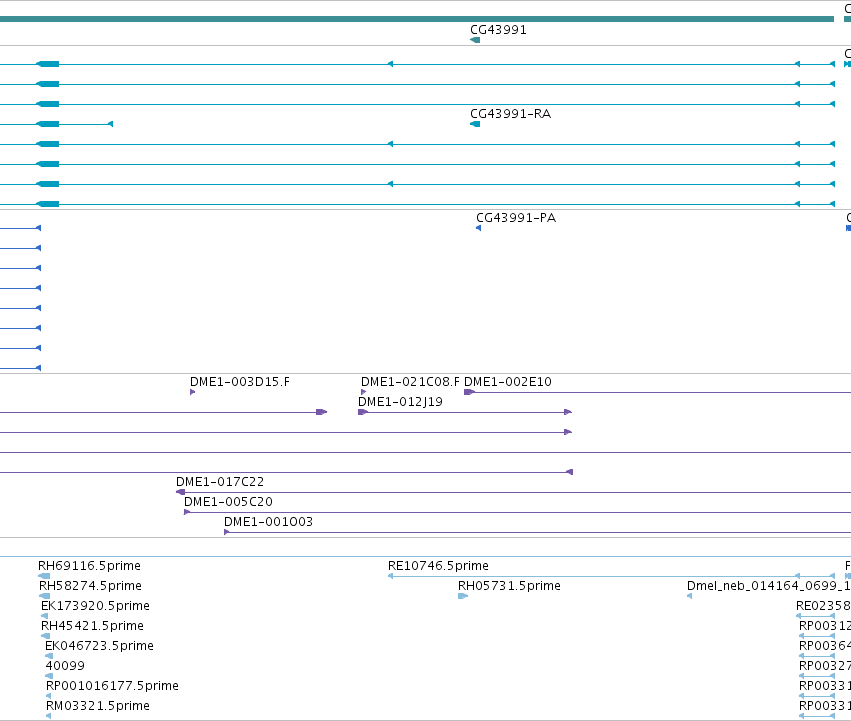Select the DME1-021C08.F feature label
851x721 pixels.
point(410,382)
